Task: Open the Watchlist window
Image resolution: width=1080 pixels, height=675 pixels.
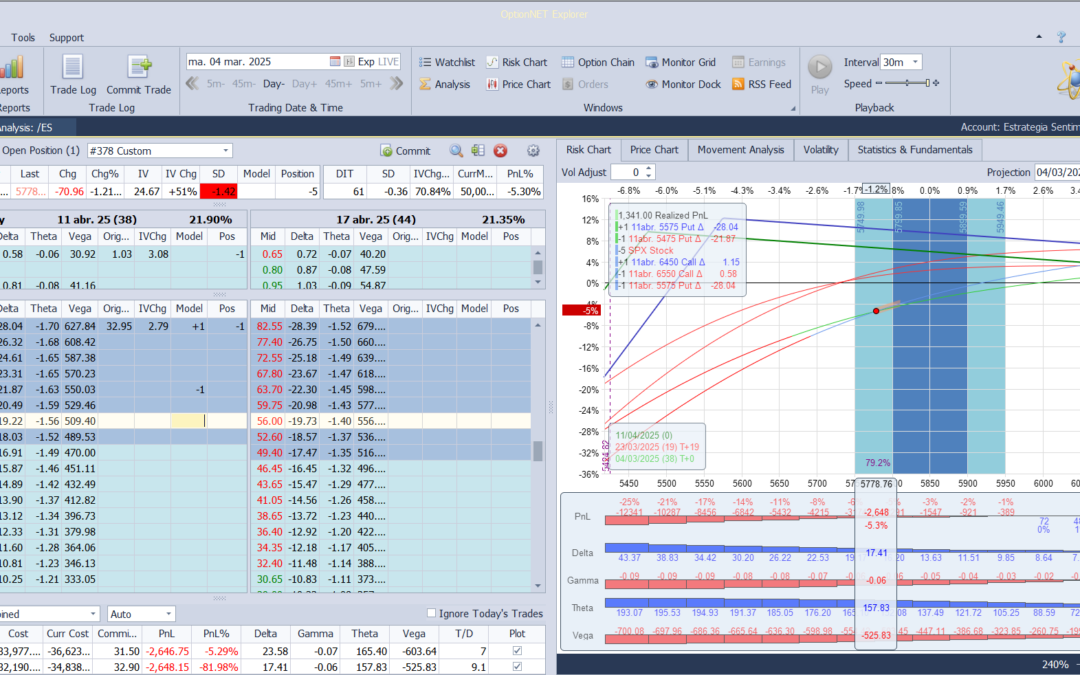Action: pos(447,62)
